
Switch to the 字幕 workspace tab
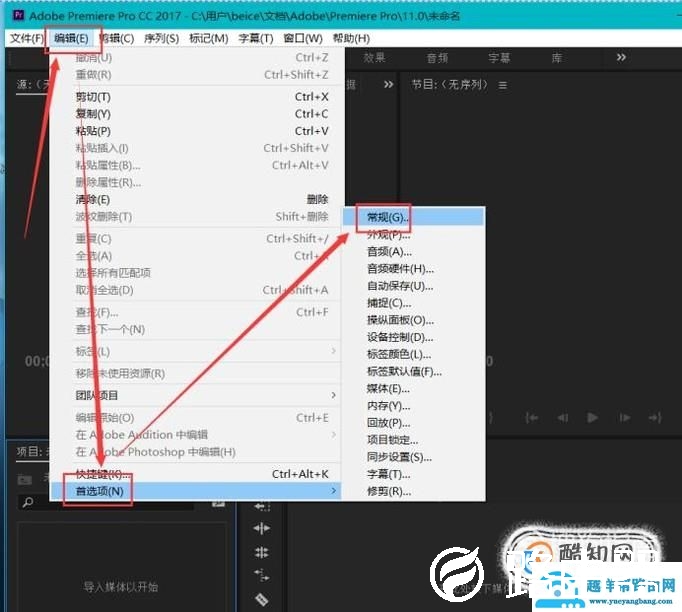pos(499,58)
